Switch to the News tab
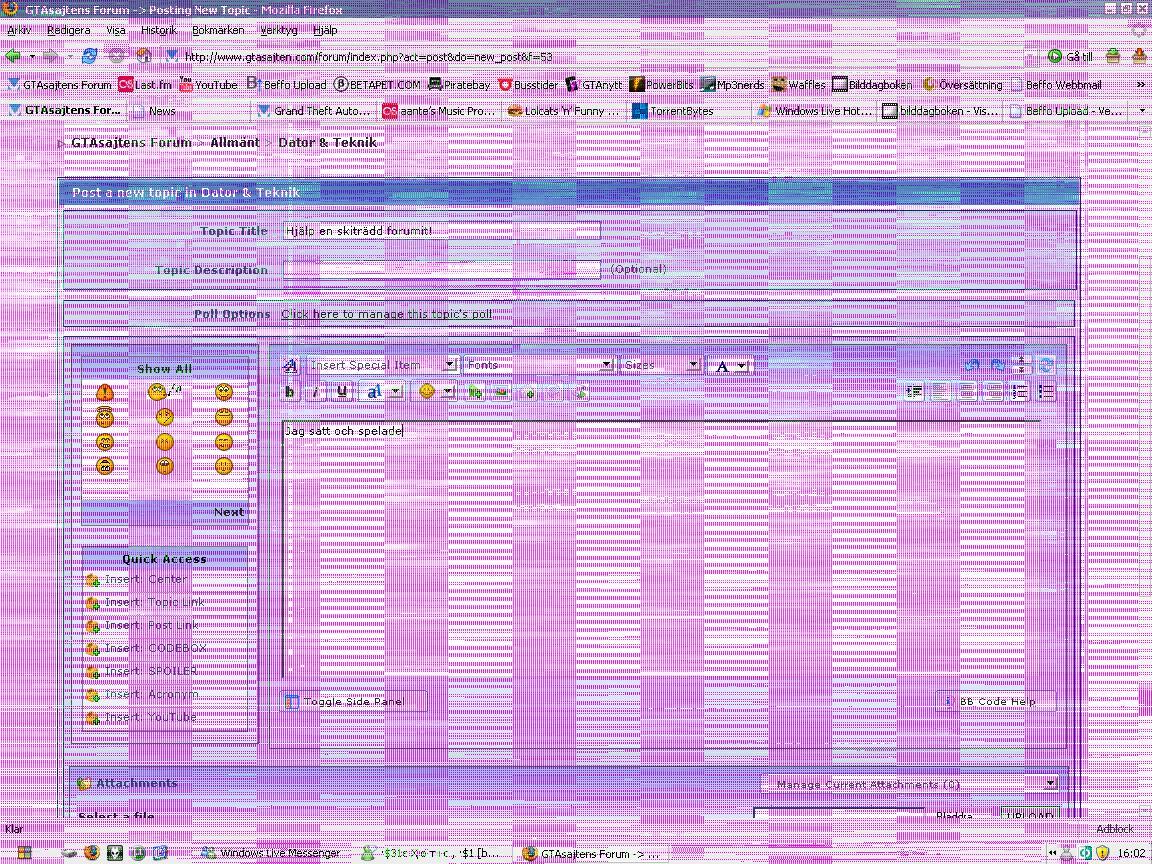Viewport: 1152px width, 864px height. (x=189, y=111)
